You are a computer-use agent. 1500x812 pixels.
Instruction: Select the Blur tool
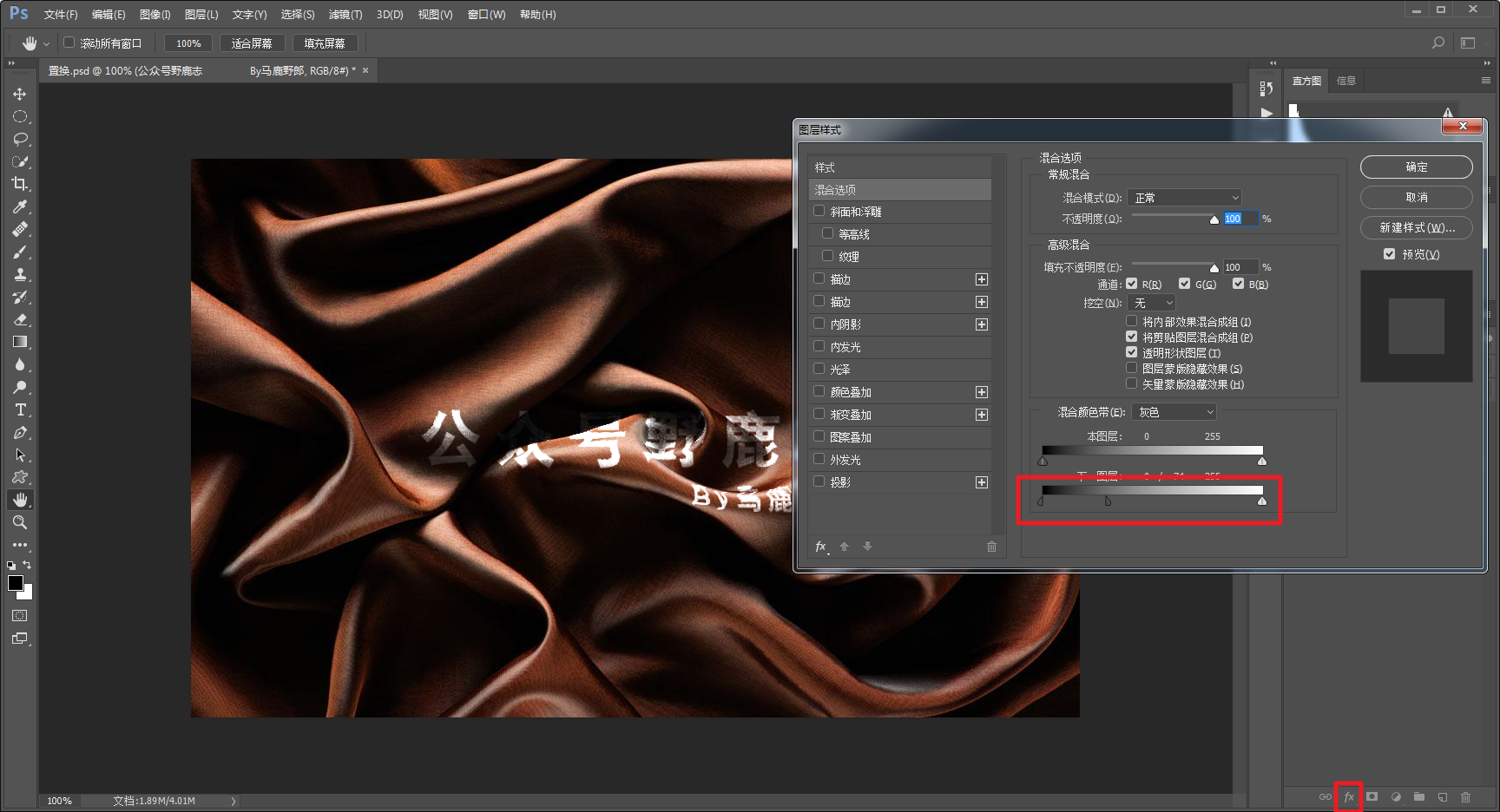click(20, 364)
